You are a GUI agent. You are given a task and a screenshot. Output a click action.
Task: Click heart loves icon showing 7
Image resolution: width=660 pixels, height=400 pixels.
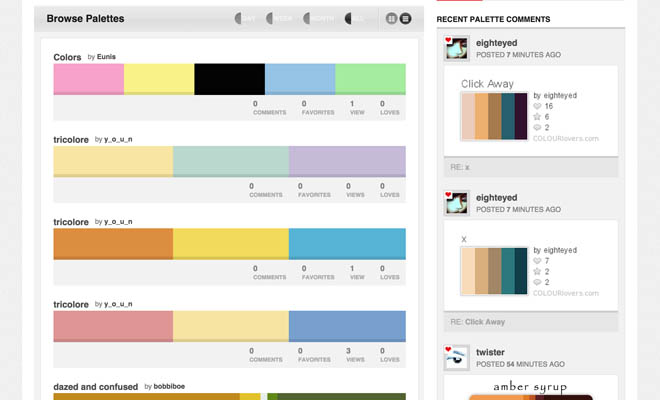[537, 261]
